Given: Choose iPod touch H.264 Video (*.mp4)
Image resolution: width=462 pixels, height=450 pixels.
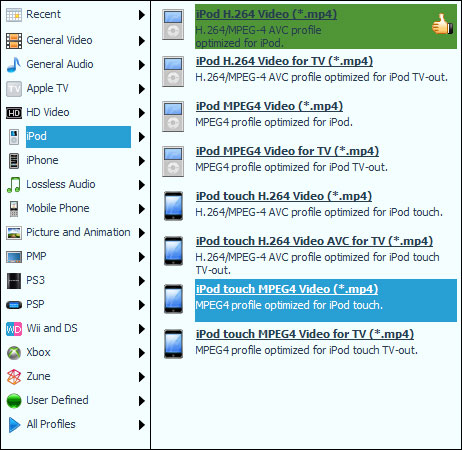Looking at the screenshot, I should click(284, 196).
